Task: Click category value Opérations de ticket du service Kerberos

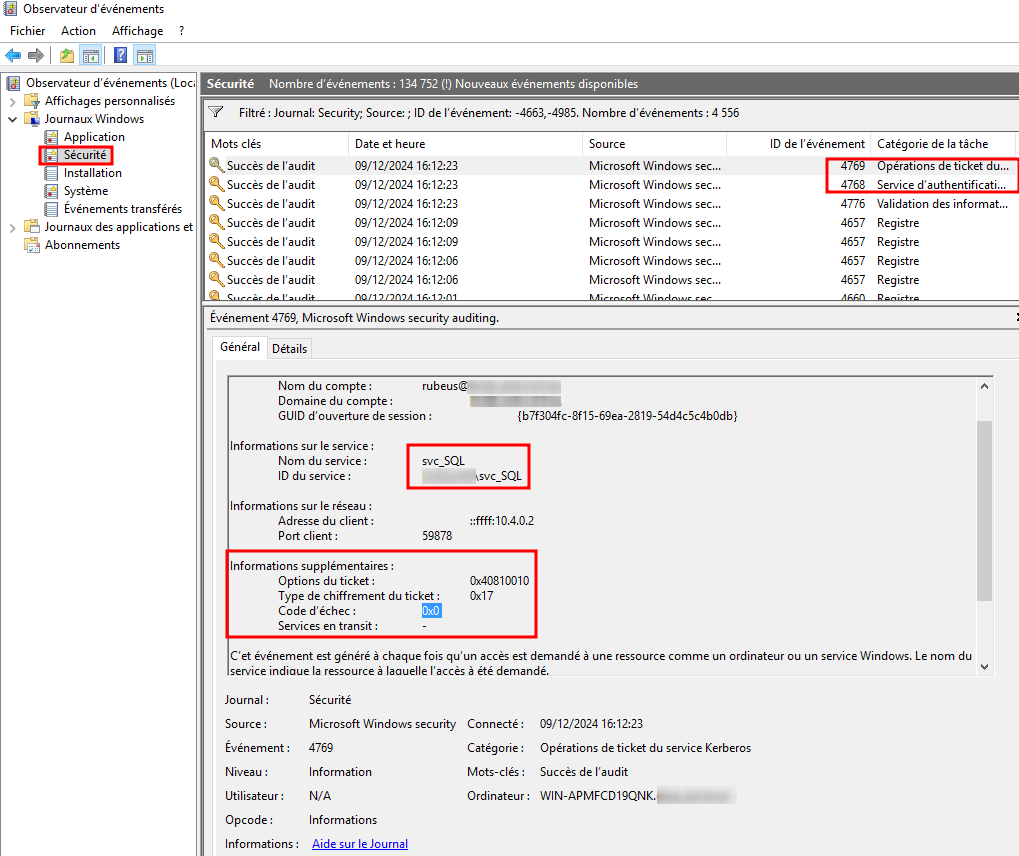Action: 645,748
